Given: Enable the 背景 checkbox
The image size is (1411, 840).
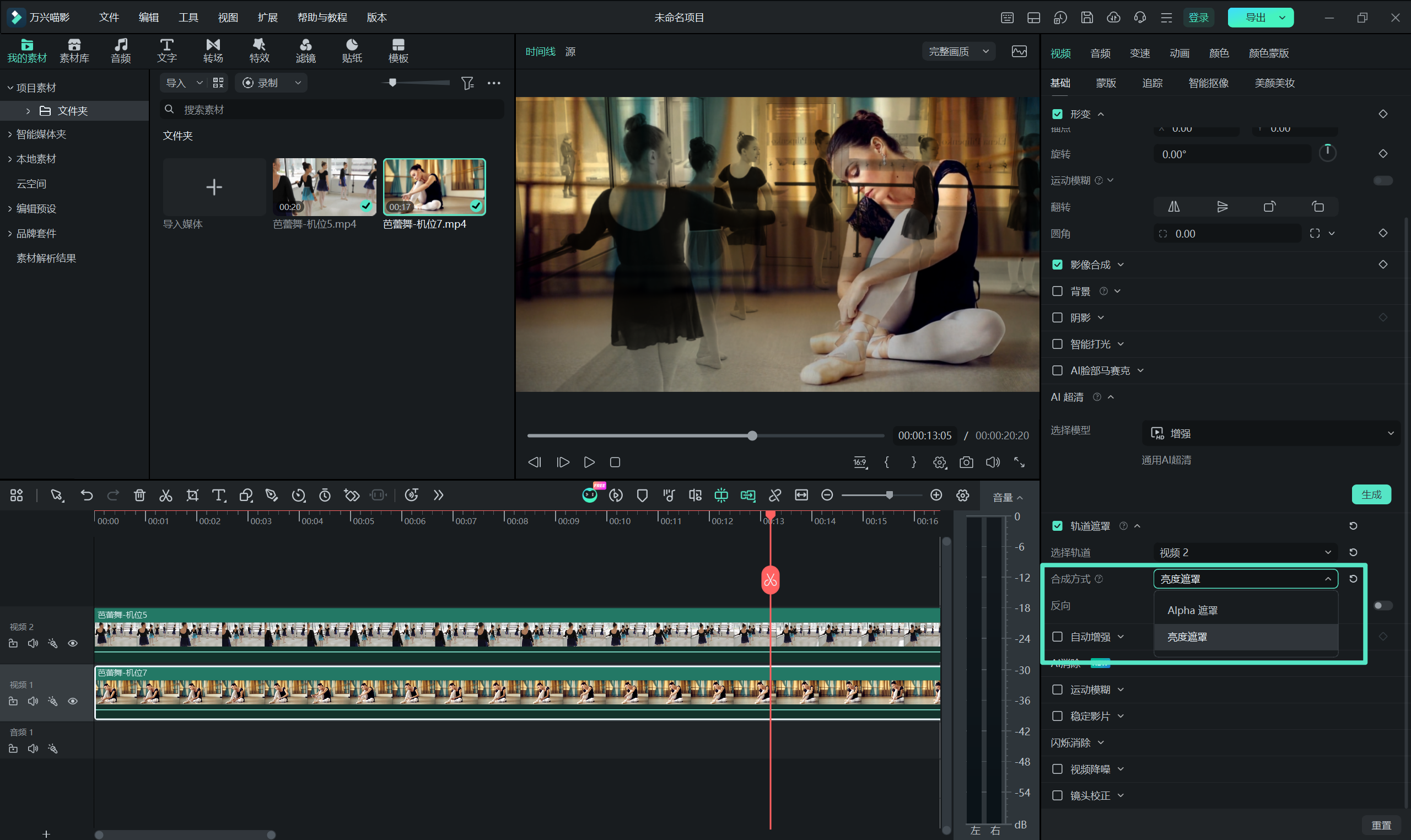Looking at the screenshot, I should point(1057,291).
